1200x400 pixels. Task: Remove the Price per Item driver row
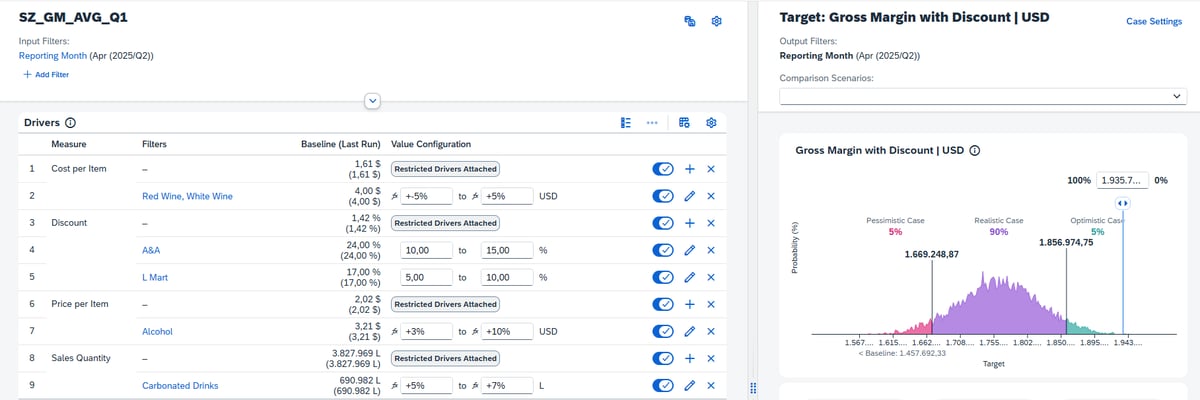point(711,304)
